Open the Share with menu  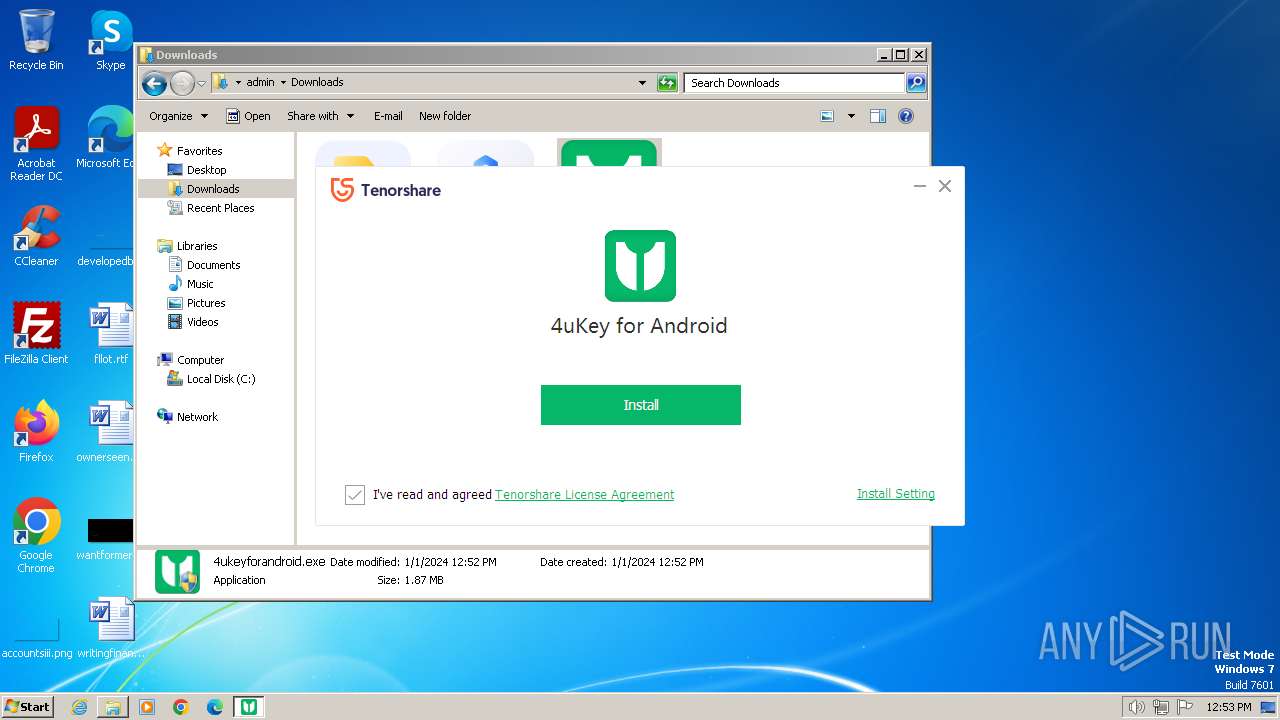tap(320, 116)
